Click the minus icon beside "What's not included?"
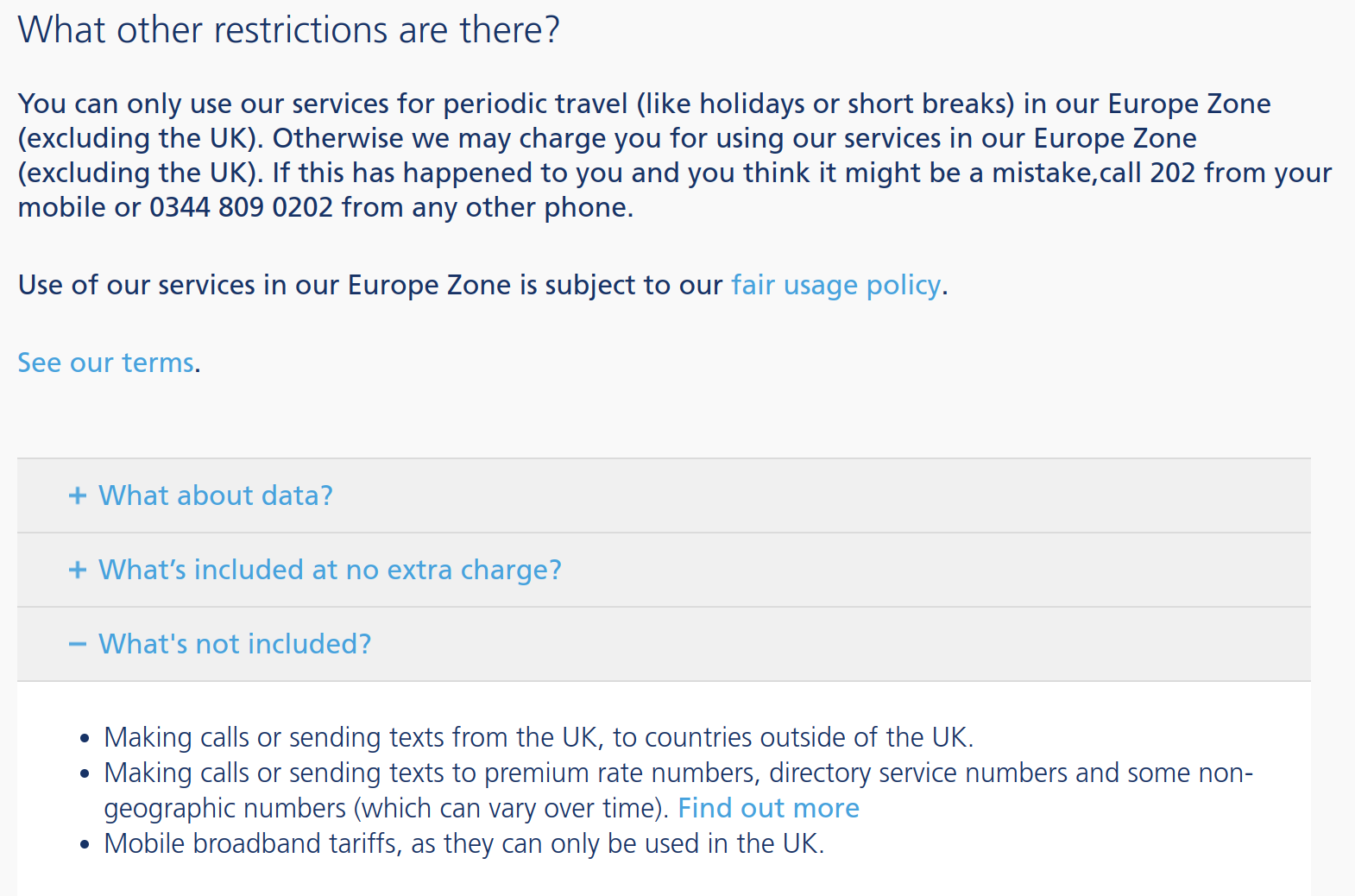Image resolution: width=1355 pixels, height=896 pixels. click(78, 644)
